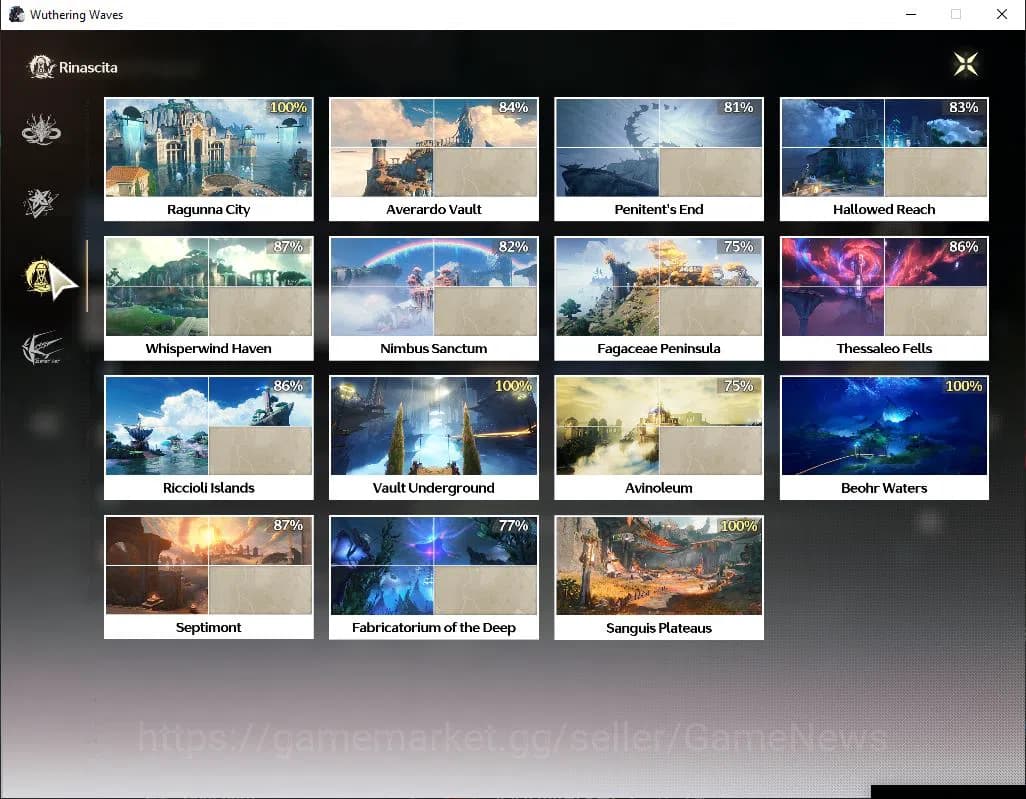Viewport: 1026px width, 799px height.
Task: Select the Fabricatorium of the Deep thumbnail
Action: tap(433, 567)
